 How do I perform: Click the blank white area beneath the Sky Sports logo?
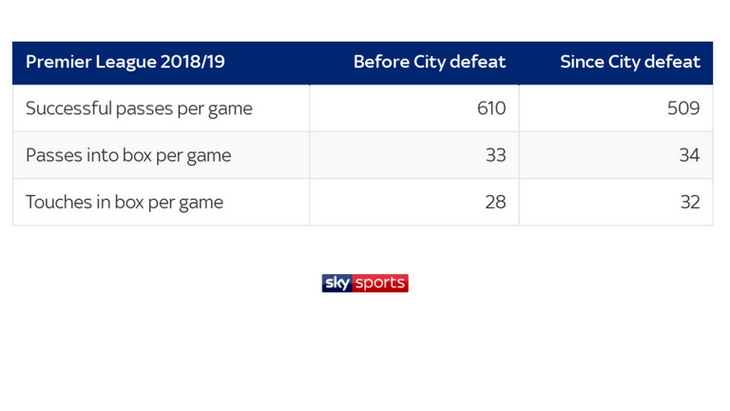(x=365, y=350)
